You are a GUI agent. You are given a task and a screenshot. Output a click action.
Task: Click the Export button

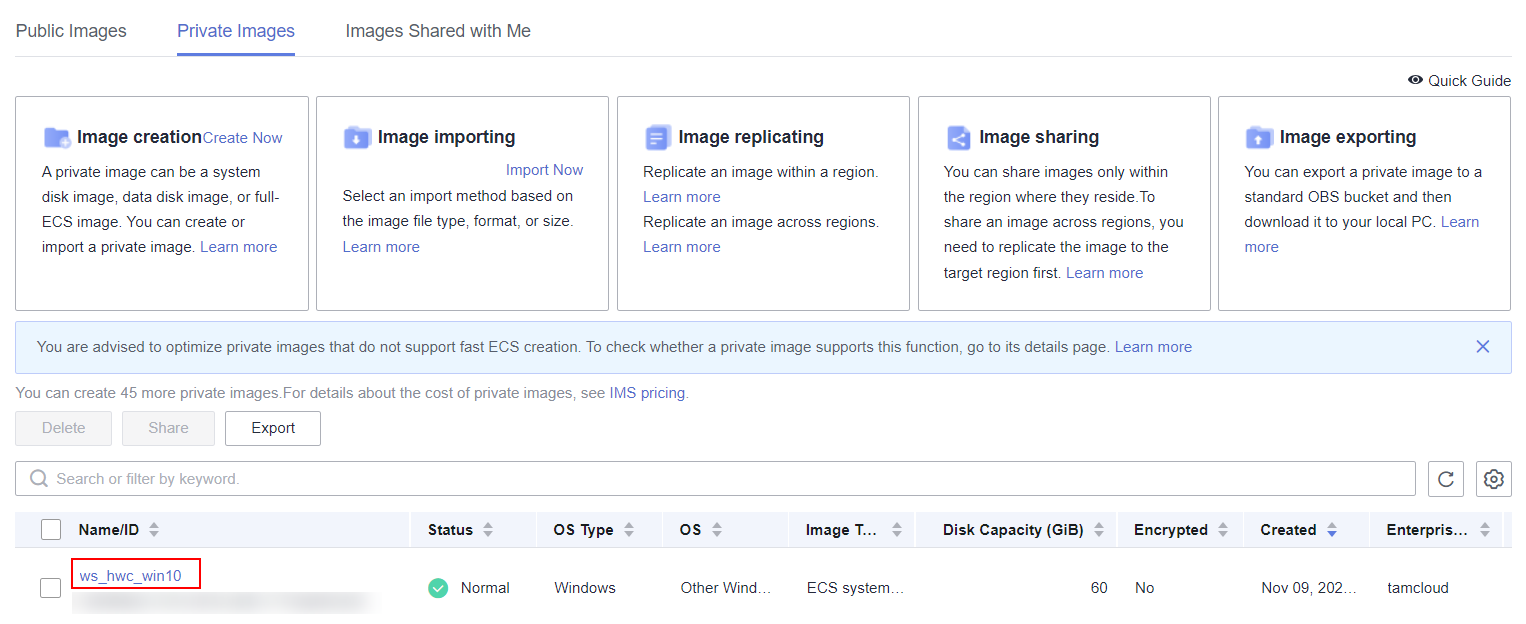coord(273,428)
